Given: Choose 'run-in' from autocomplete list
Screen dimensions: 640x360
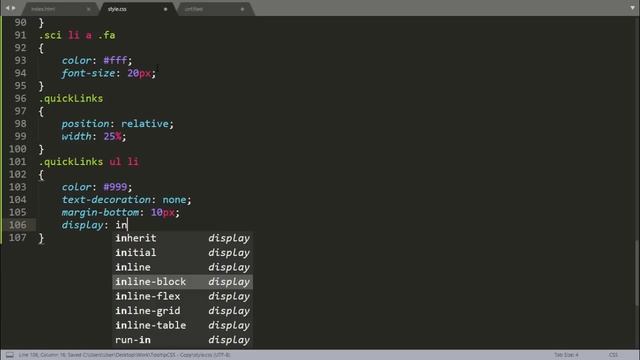Looking at the screenshot, I should [182, 340].
